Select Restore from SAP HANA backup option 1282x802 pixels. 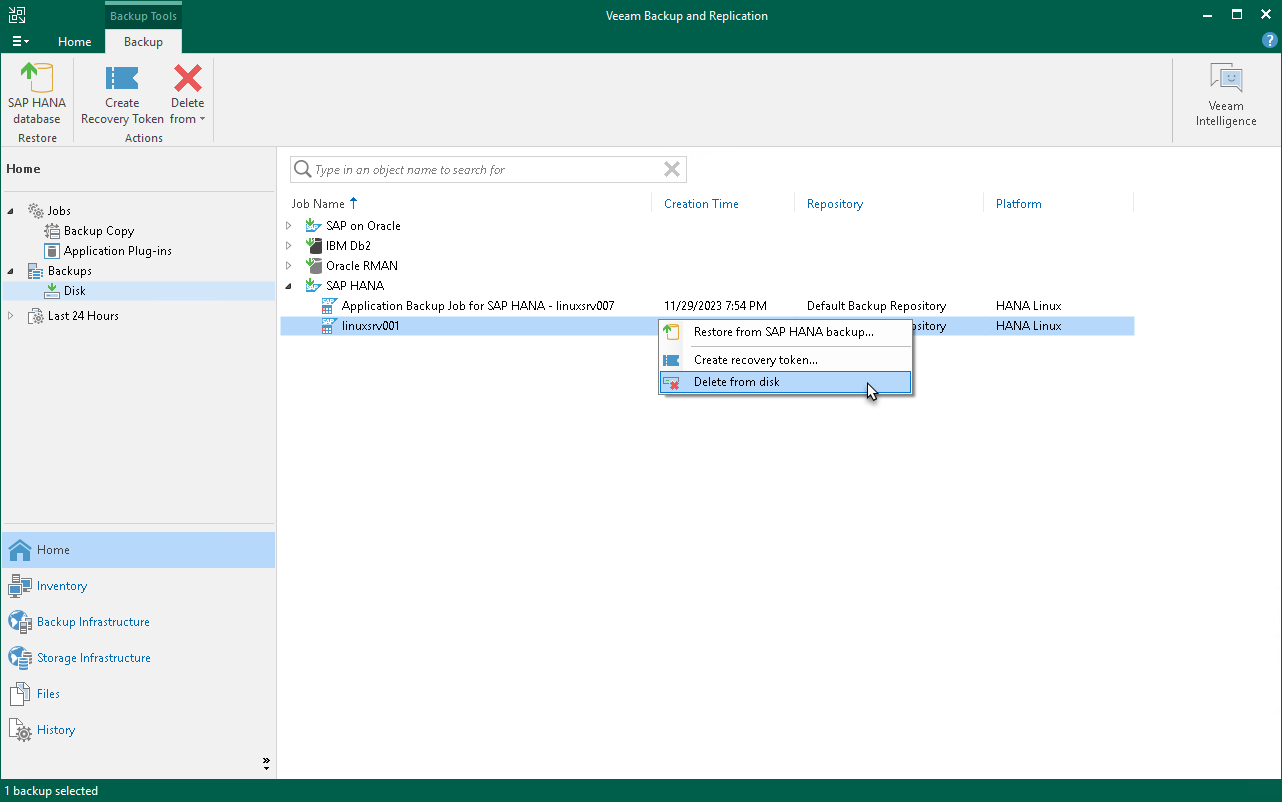click(x=783, y=332)
